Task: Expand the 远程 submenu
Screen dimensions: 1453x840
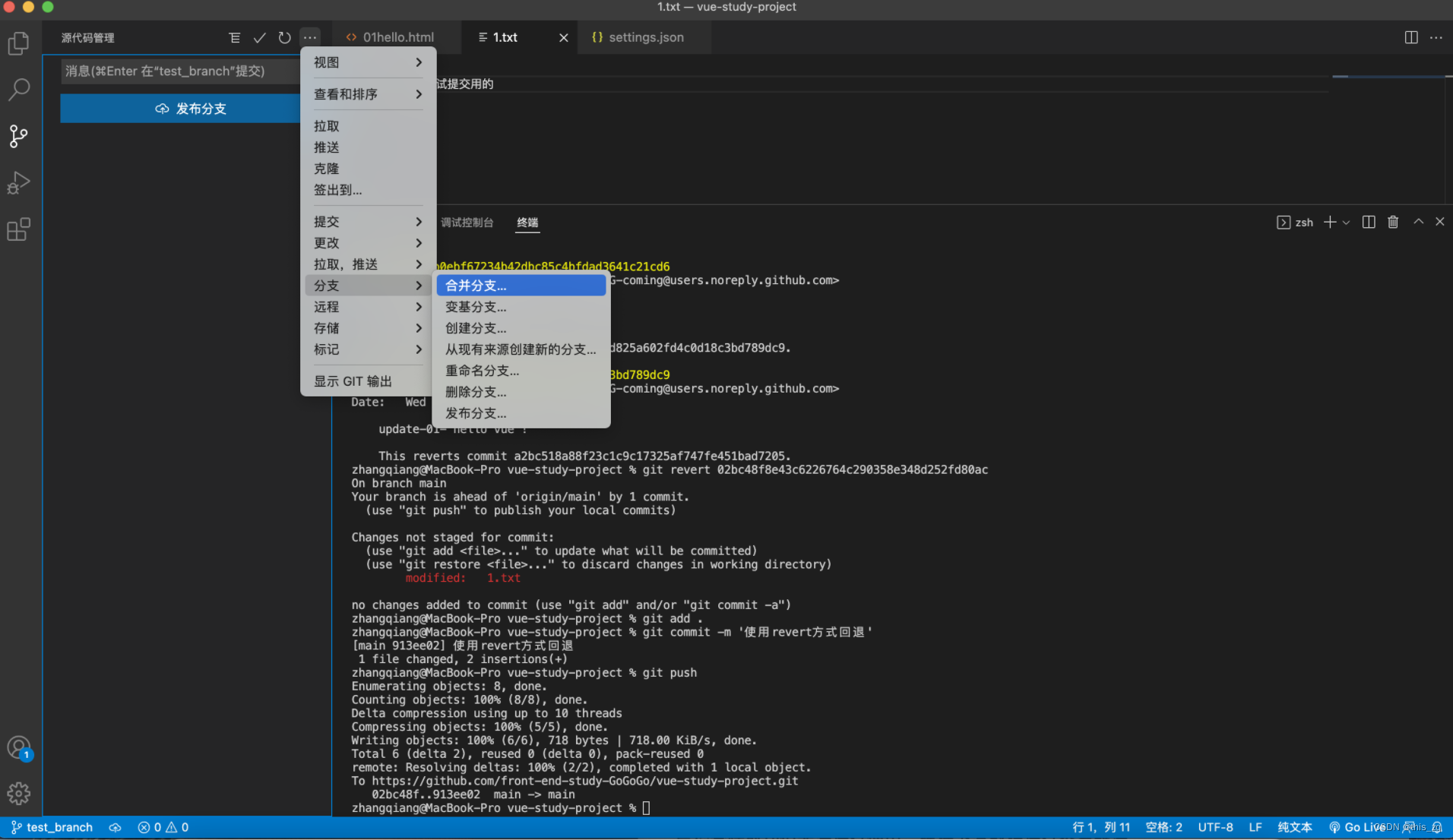Action: 369,307
